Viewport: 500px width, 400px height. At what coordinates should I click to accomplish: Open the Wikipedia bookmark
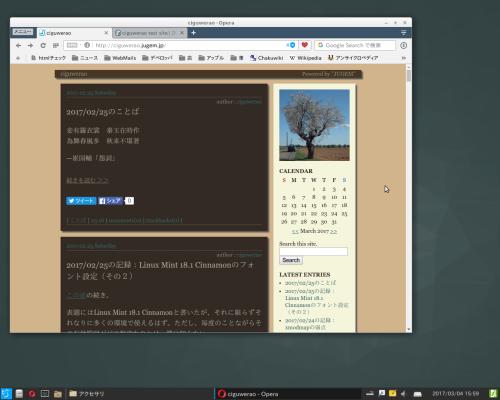(305, 58)
